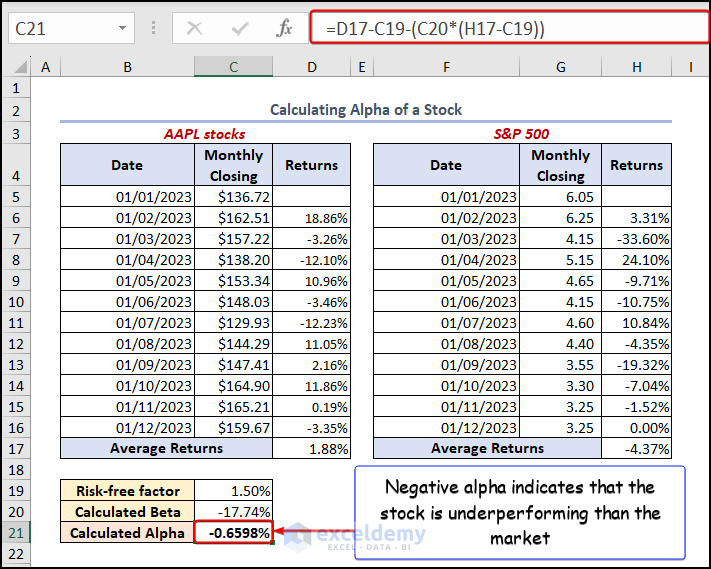Select row 1 header
Screen dimensions: 711x569
(x=16, y=88)
